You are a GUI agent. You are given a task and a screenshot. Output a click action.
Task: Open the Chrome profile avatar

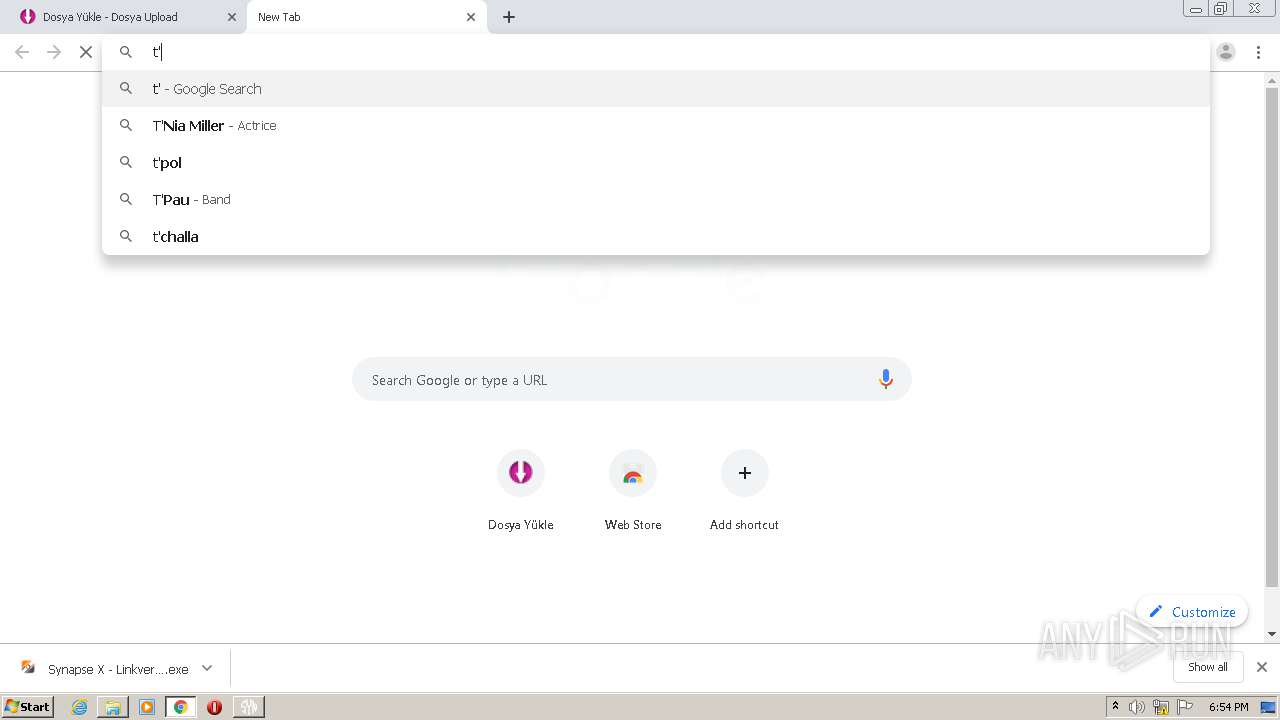click(1226, 52)
